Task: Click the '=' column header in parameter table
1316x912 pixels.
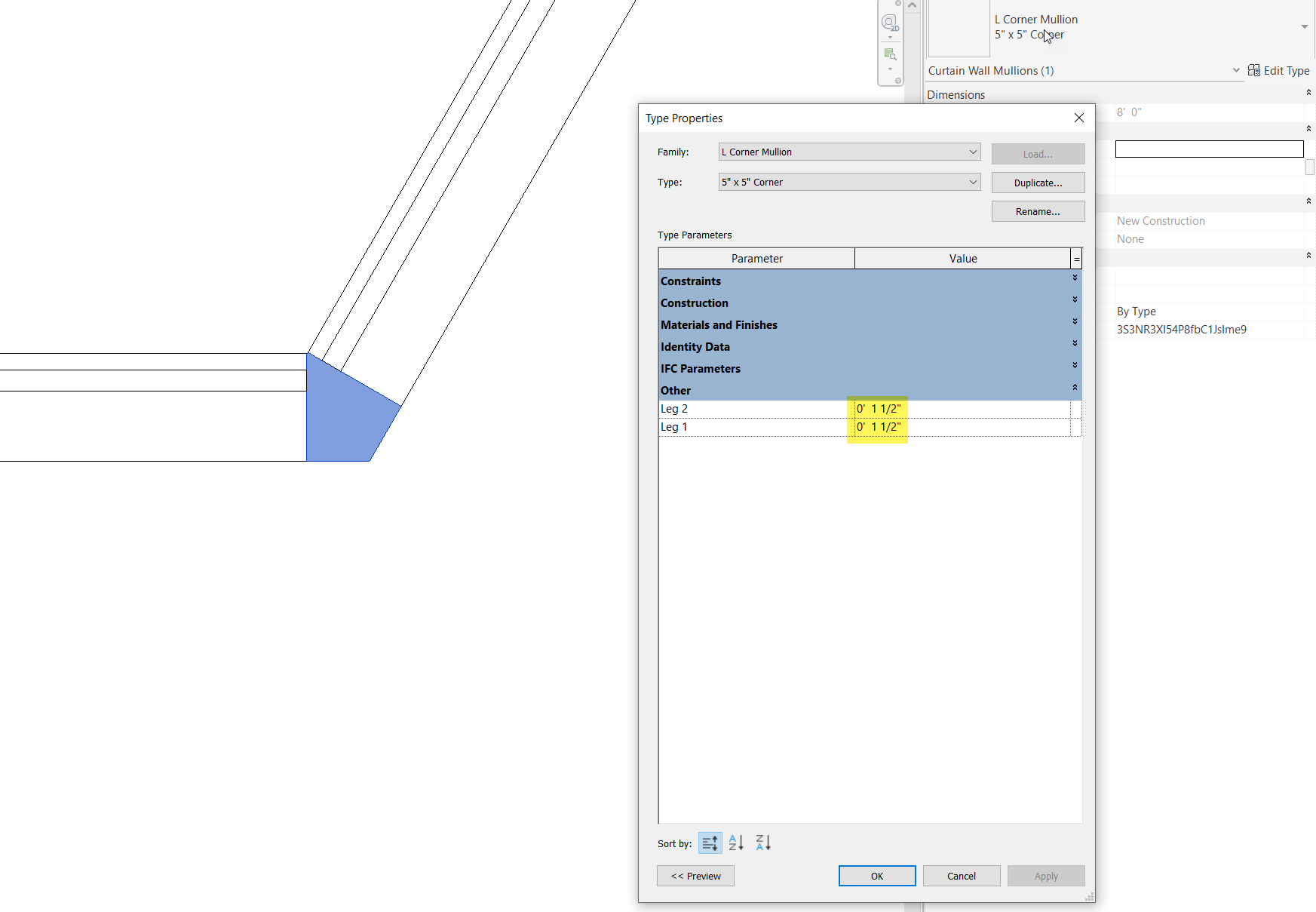Action: click(1076, 258)
